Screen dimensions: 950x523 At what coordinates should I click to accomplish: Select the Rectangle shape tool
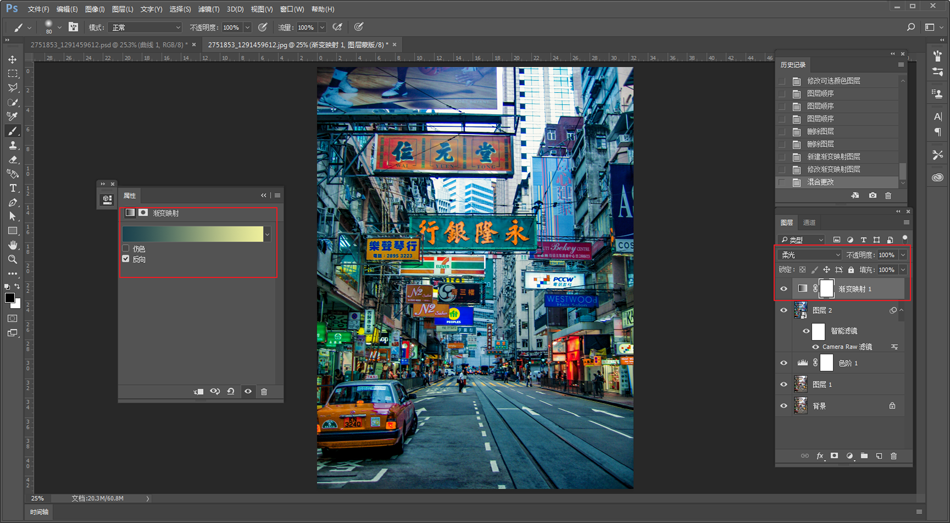tap(12, 231)
